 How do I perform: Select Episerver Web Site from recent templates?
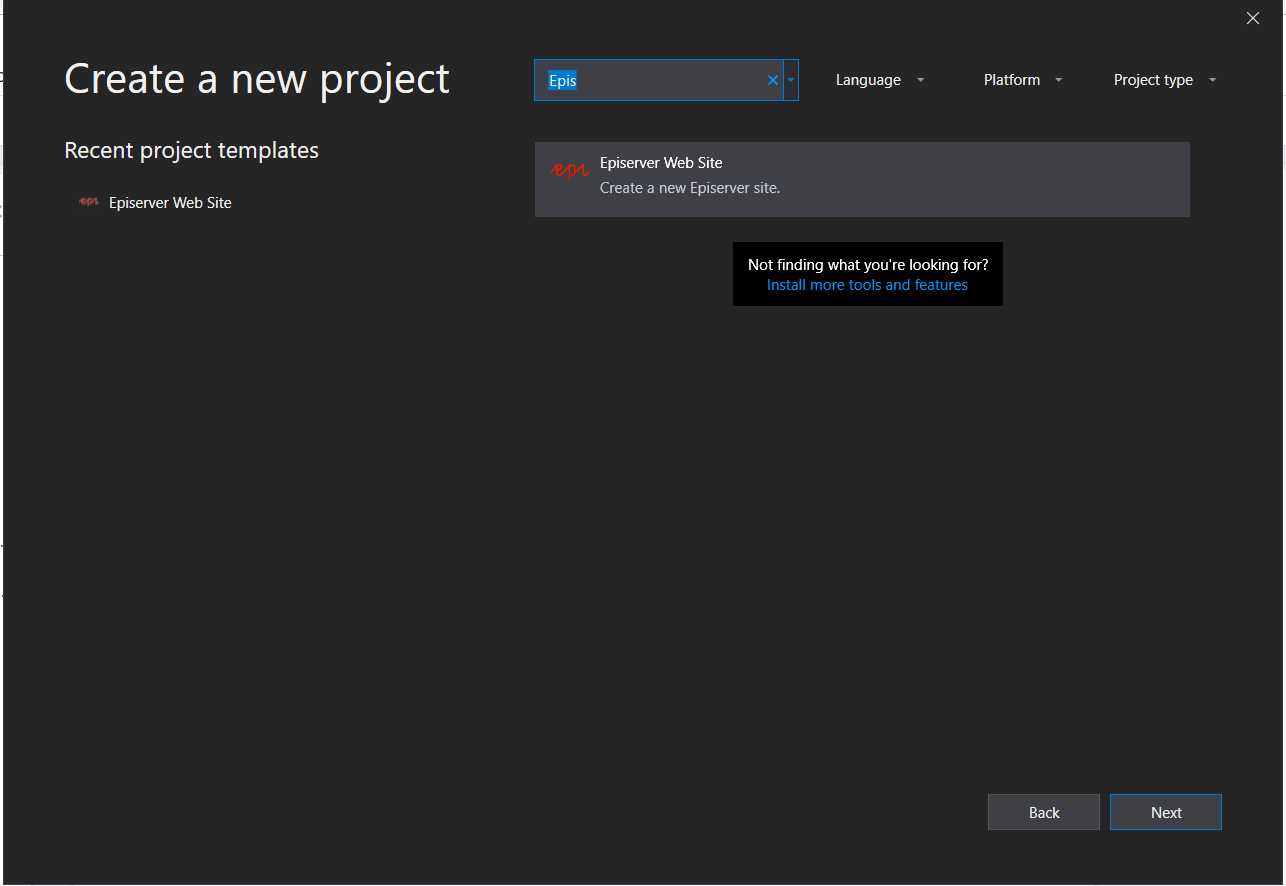pyautogui.click(x=170, y=202)
